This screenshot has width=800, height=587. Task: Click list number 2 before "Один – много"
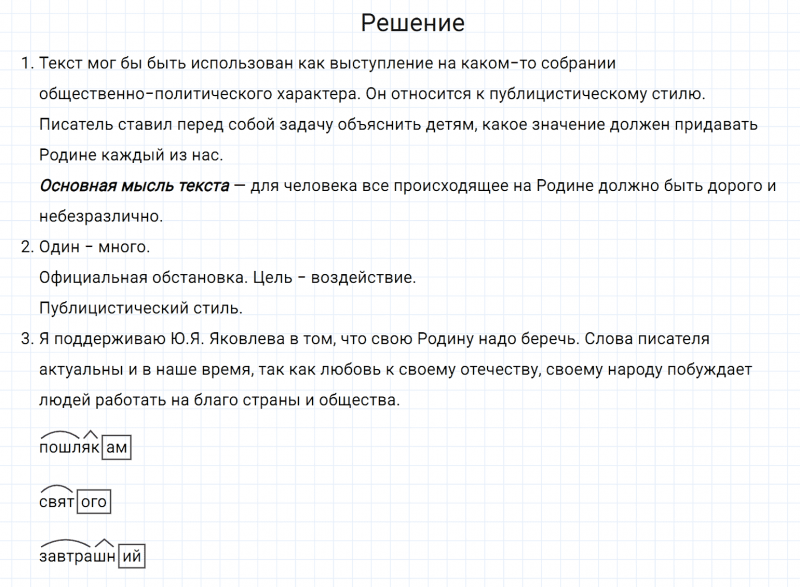(26, 246)
